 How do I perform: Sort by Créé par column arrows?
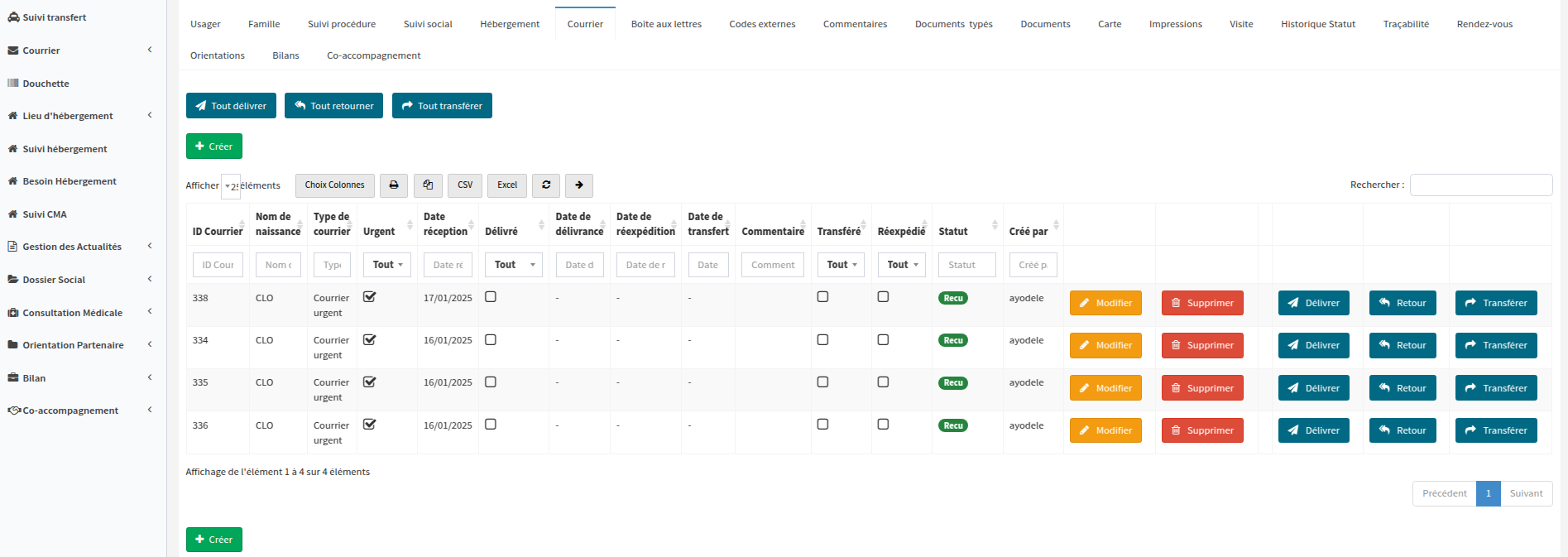(1056, 224)
